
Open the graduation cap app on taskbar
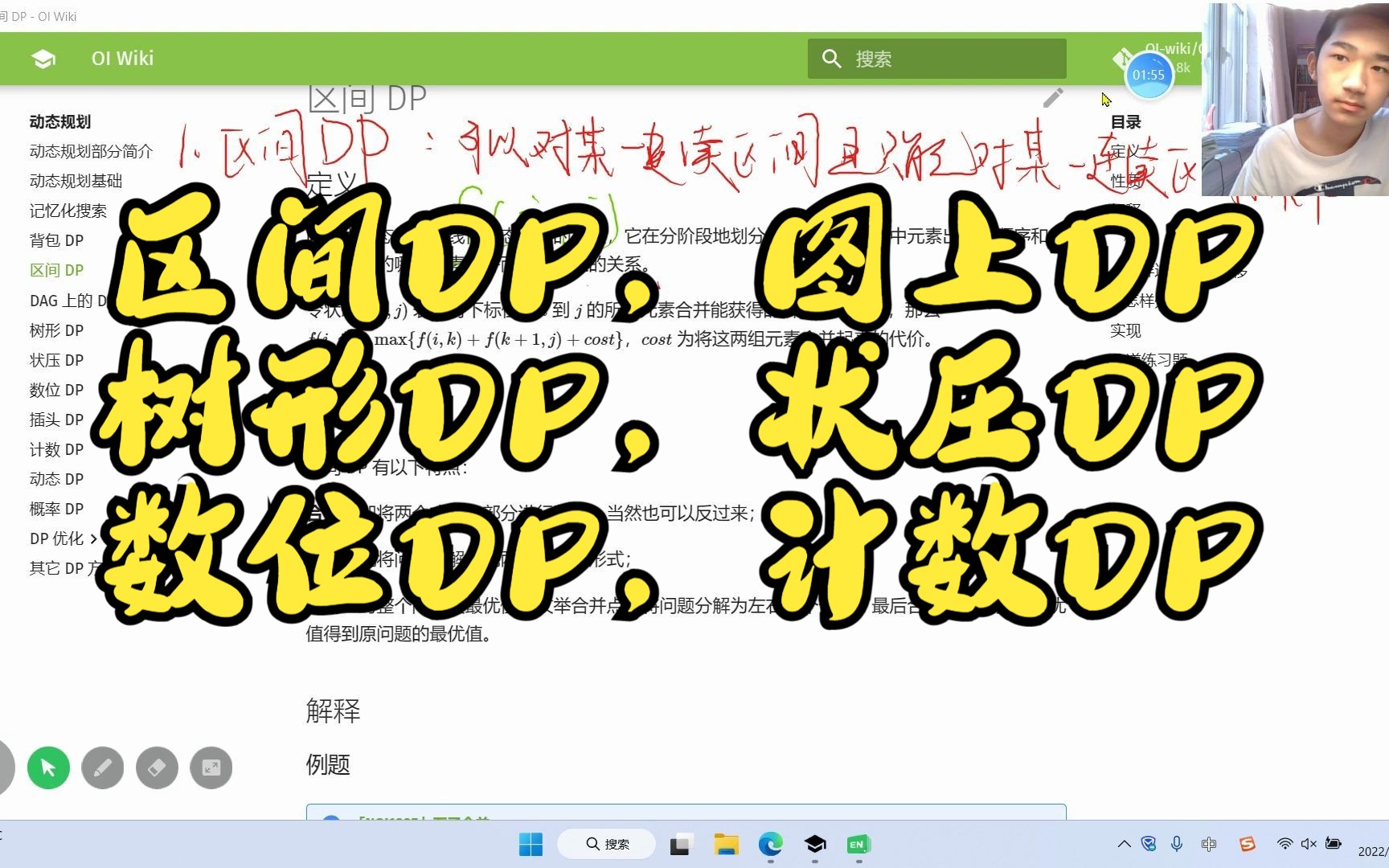tap(815, 844)
